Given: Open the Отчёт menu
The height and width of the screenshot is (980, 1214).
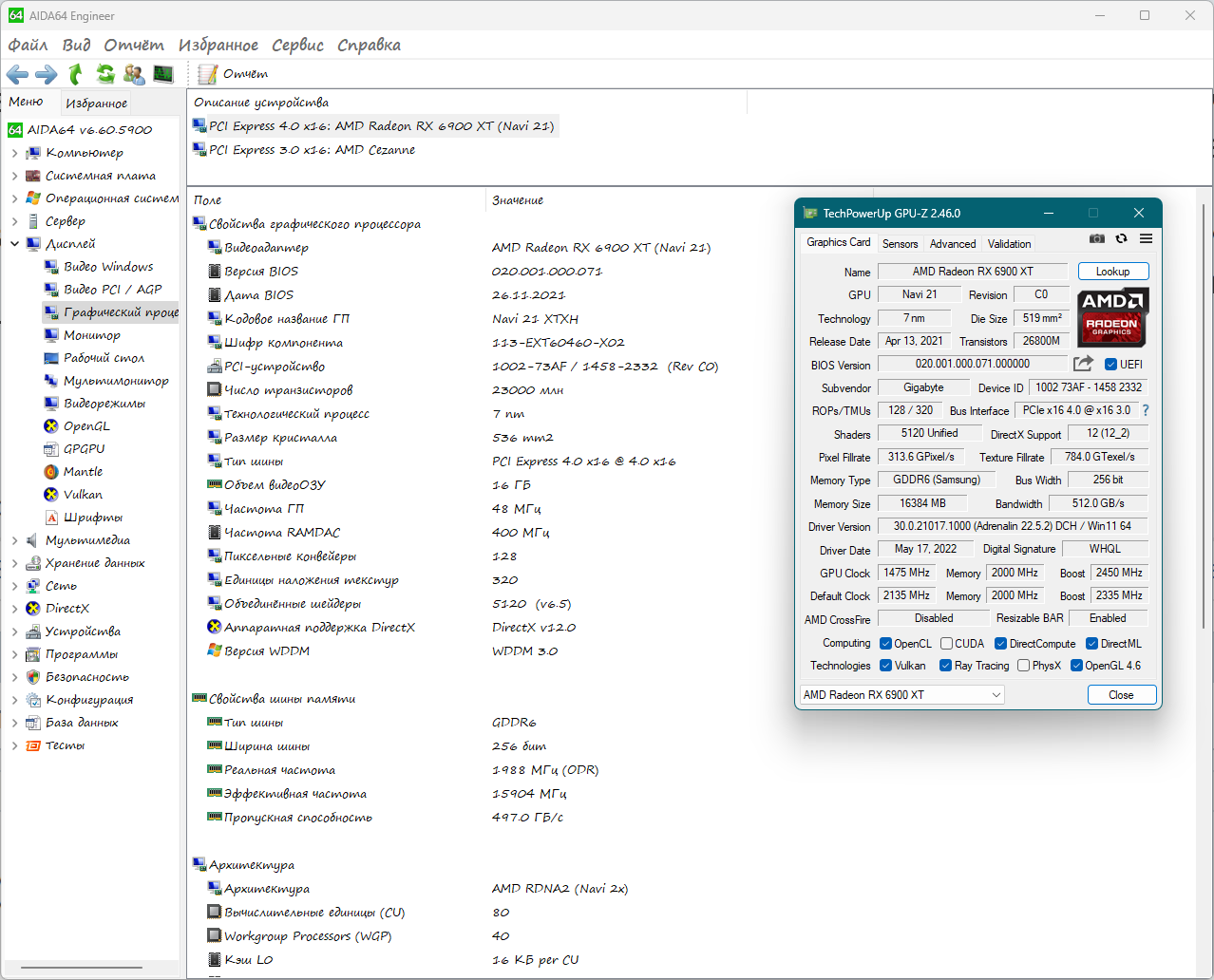Looking at the screenshot, I should [x=134, y=45].
